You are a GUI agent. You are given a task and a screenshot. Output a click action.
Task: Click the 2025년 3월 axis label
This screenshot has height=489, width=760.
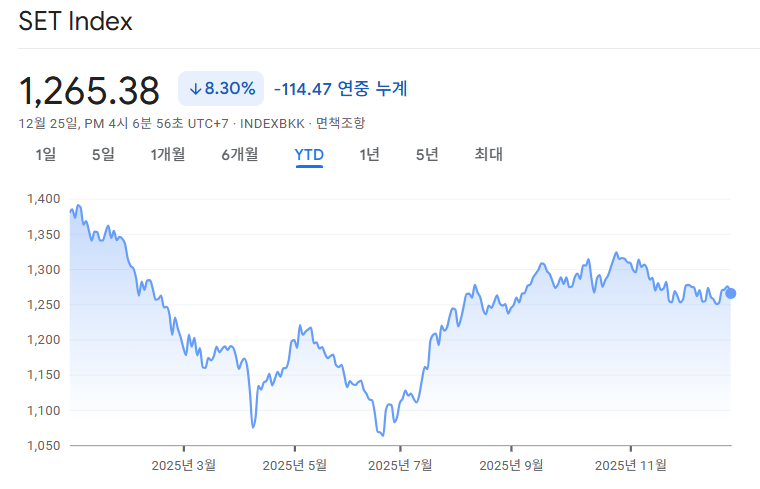[x=183, y=465]
